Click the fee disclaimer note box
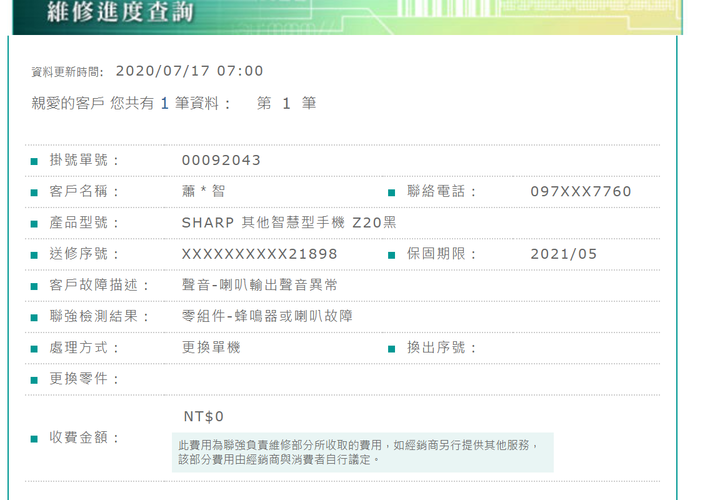The image size is (720, 500). click(x=363, y=452)
